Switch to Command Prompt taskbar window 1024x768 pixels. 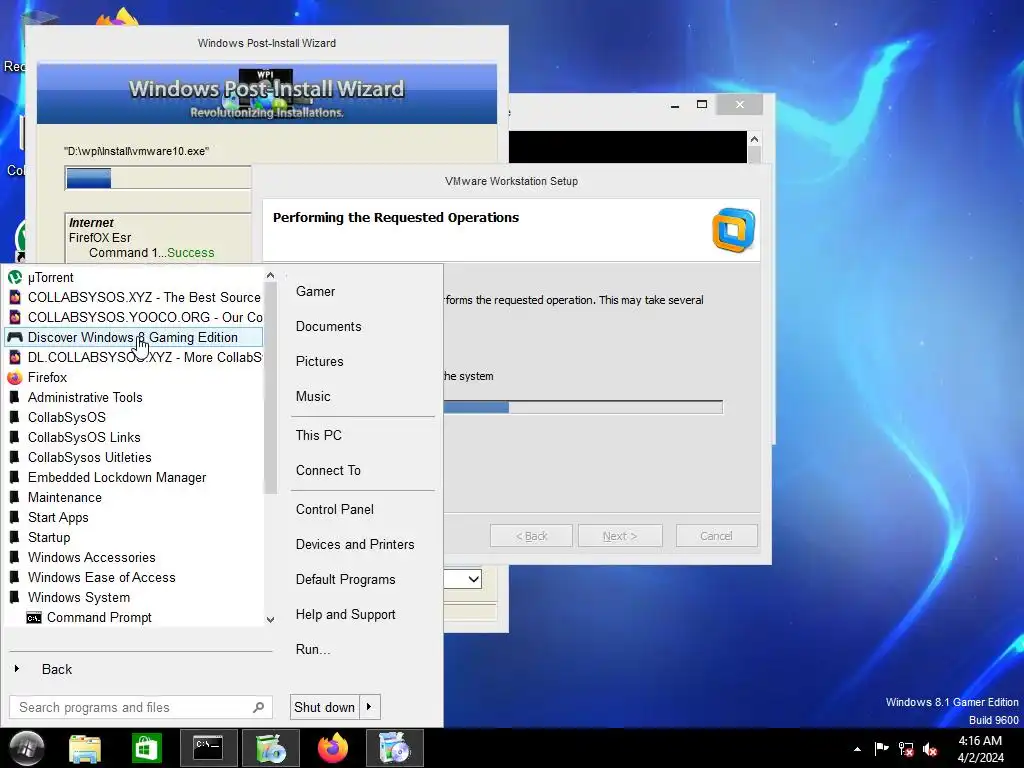click(208, 748)
